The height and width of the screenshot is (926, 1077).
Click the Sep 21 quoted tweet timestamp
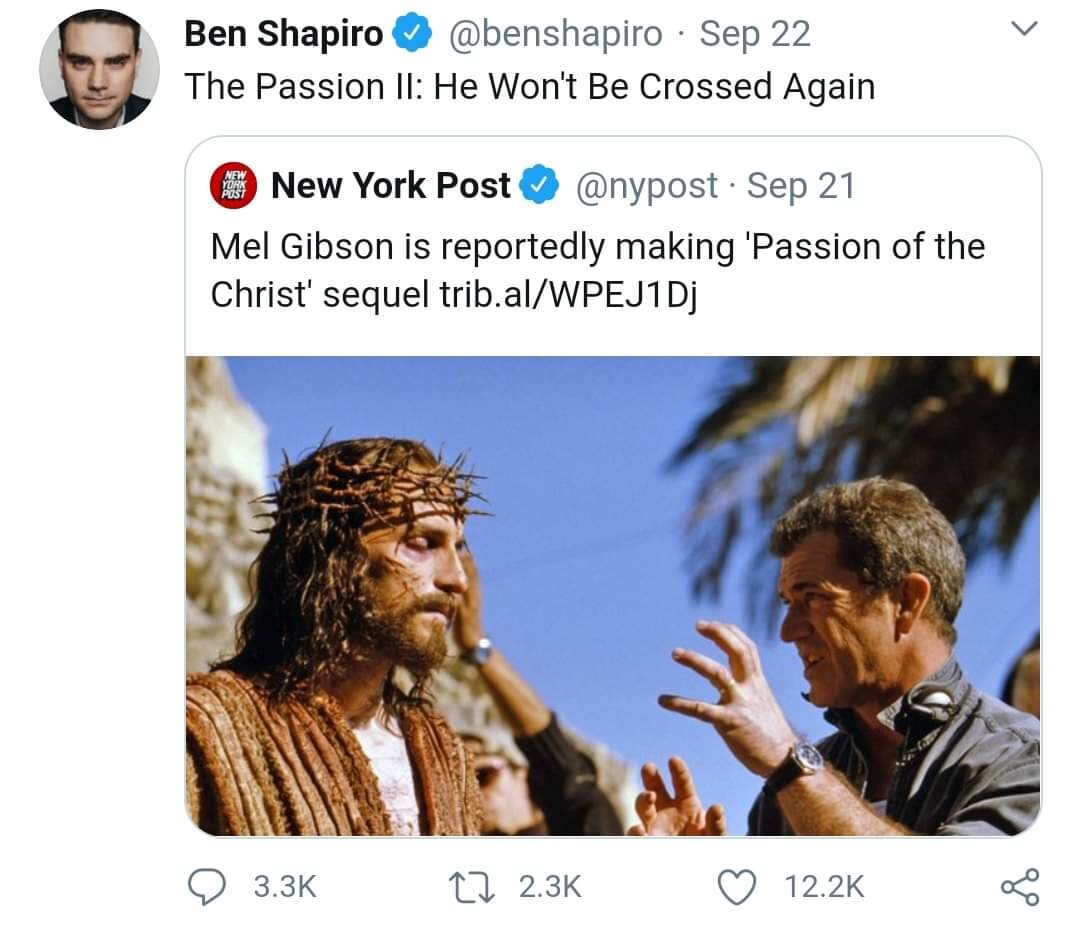click(801, 185)
